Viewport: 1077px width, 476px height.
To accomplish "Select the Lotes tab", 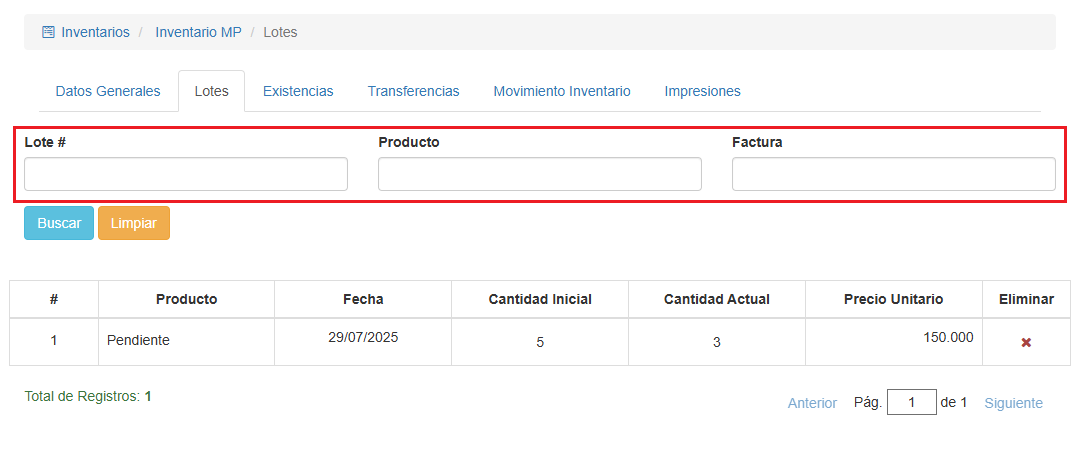I will (211, 91).
